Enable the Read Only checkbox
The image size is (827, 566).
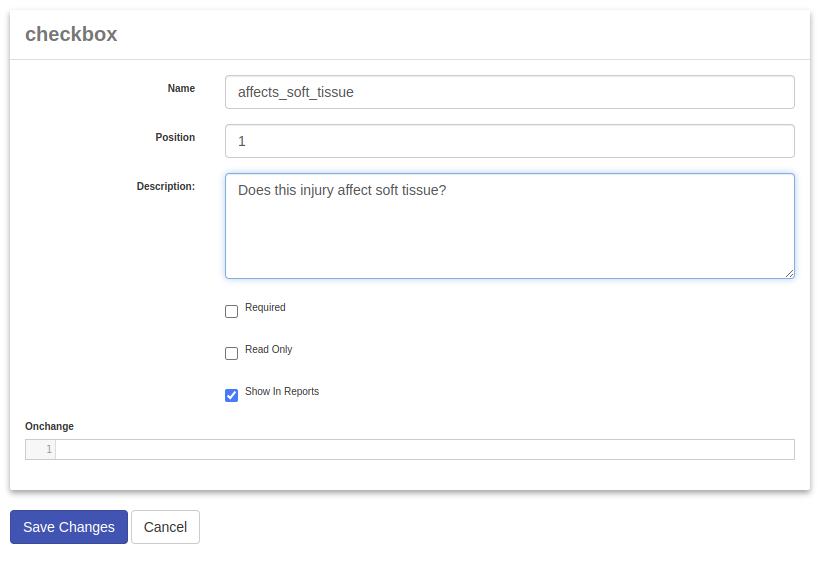(x=232, y=353)
